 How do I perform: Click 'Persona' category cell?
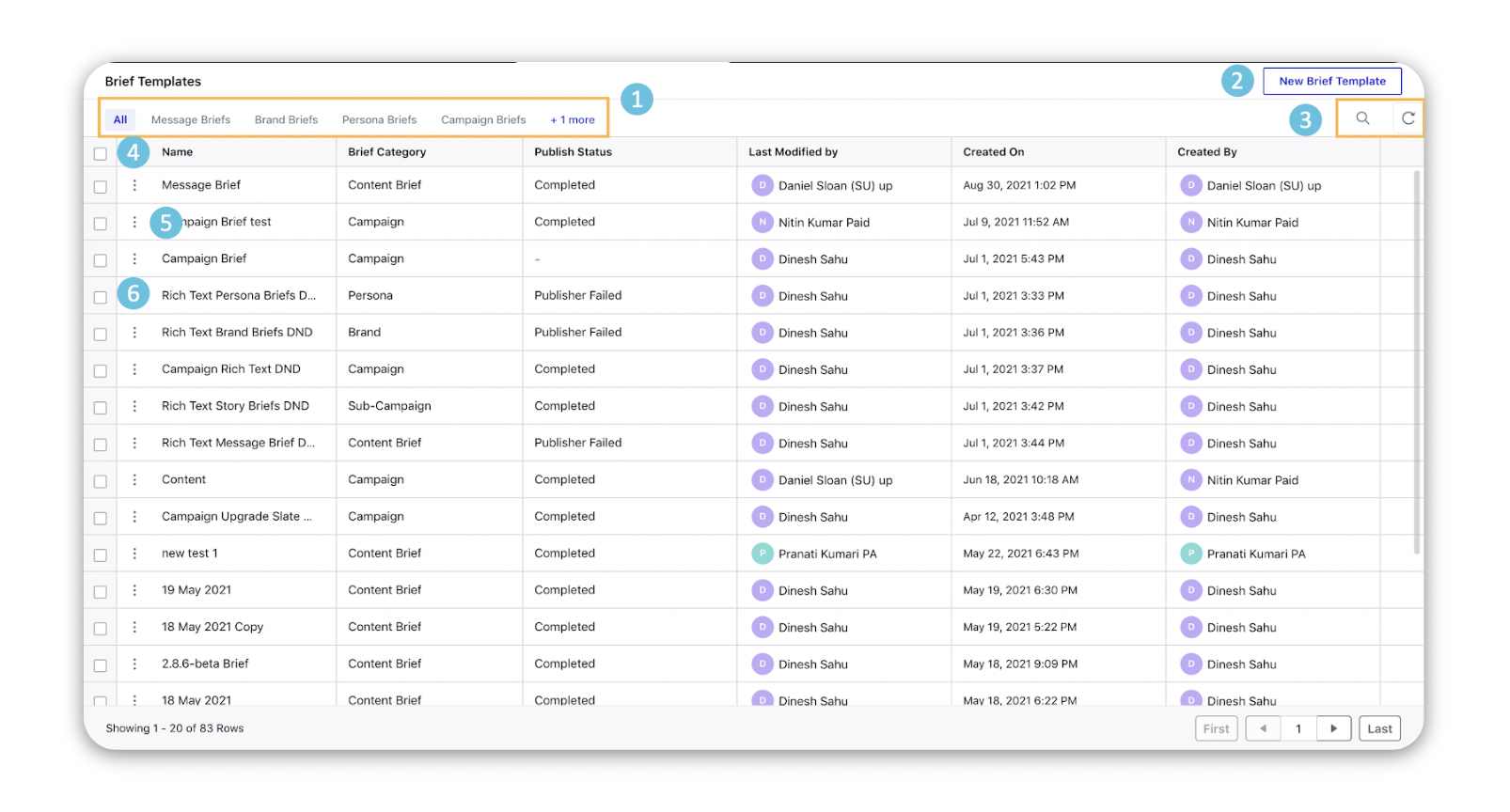[370, 295]
